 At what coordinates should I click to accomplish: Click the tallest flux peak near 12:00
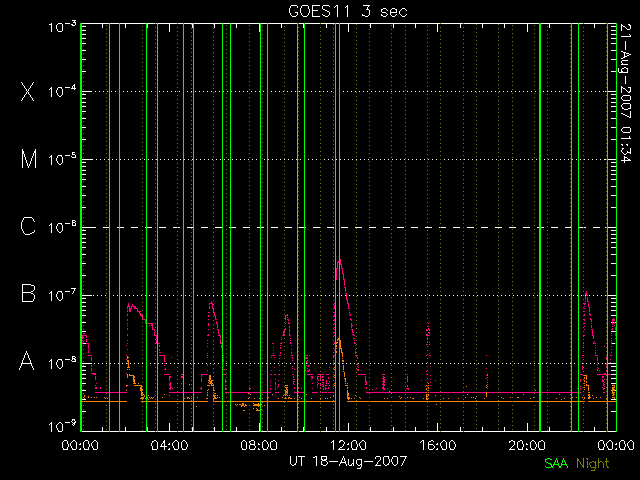coord(340,261)
